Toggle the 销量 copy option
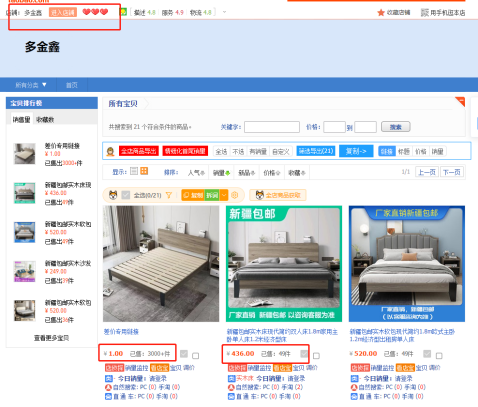 click(438, 152)
